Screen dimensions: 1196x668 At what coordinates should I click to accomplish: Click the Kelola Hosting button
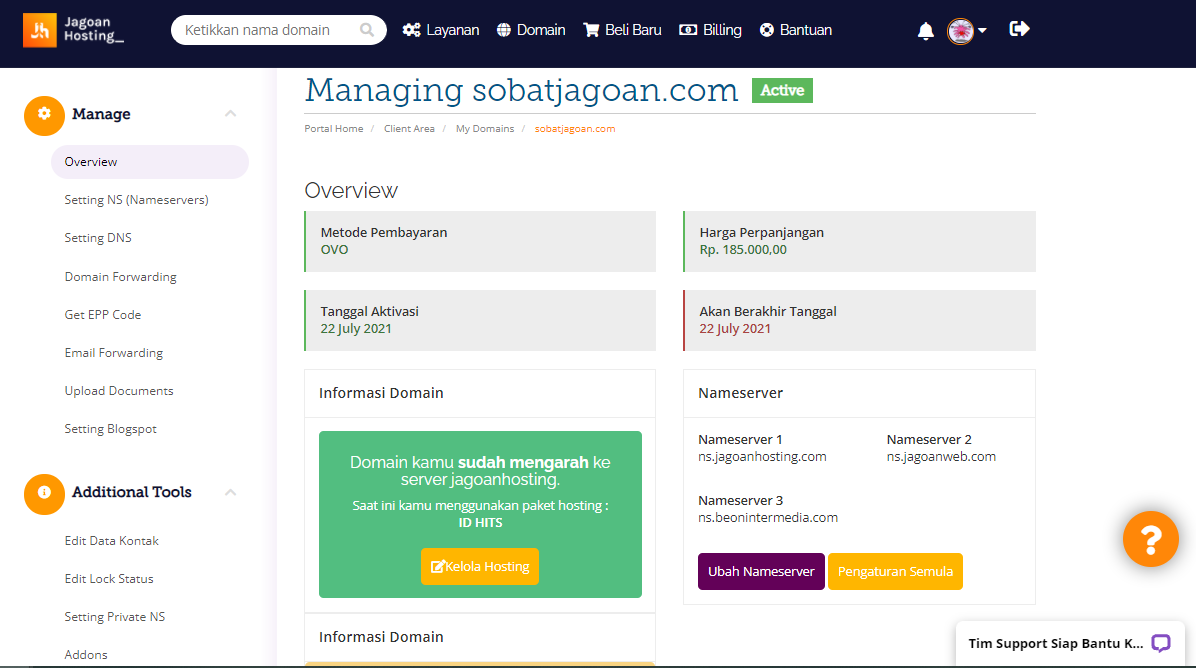[480, 567]
